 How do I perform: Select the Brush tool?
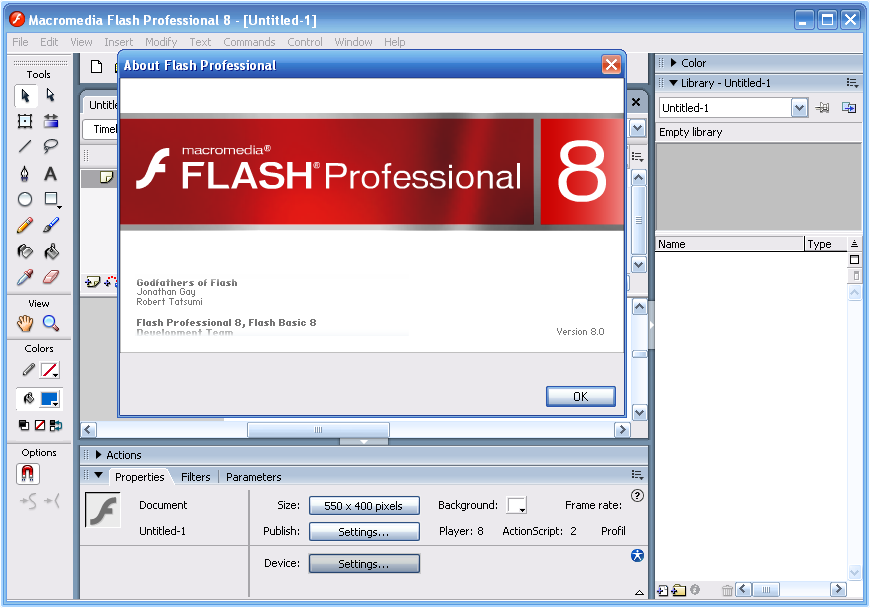click(x=50, y=225)
